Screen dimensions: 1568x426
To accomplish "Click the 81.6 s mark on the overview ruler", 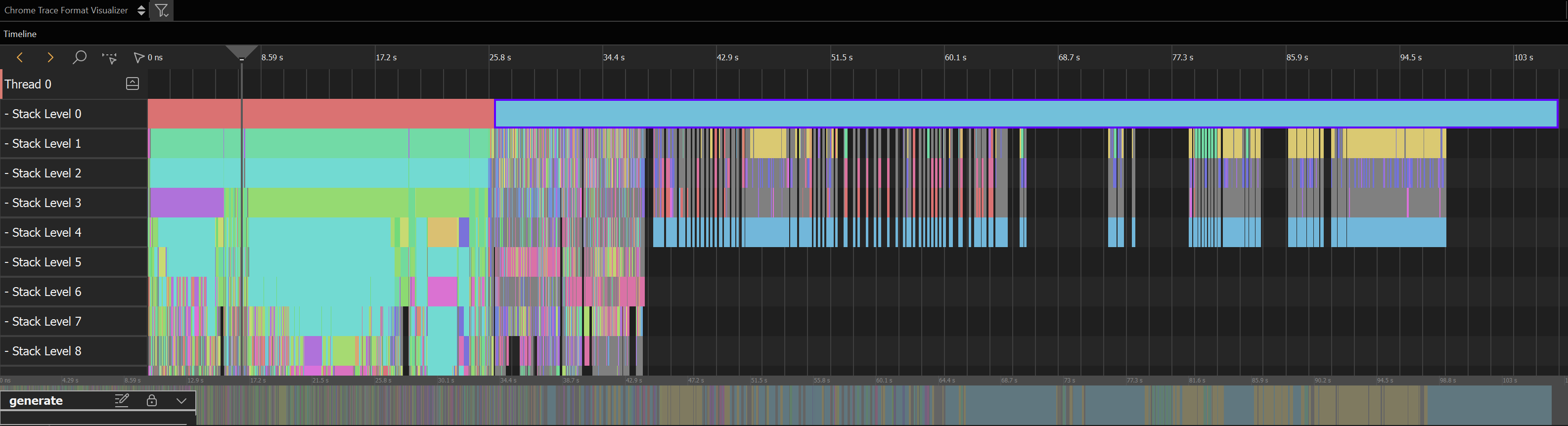I will pyautogui.click(x=1197, y=381).
